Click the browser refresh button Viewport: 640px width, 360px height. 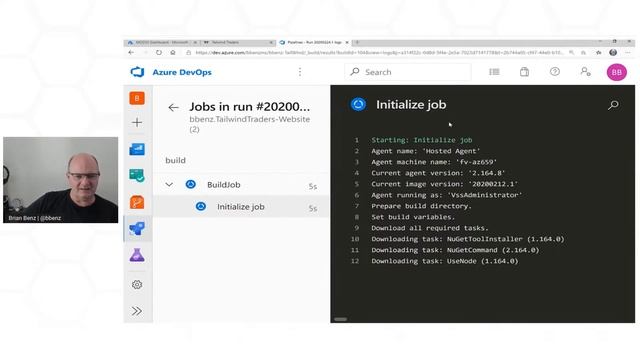tap(159, 53)
